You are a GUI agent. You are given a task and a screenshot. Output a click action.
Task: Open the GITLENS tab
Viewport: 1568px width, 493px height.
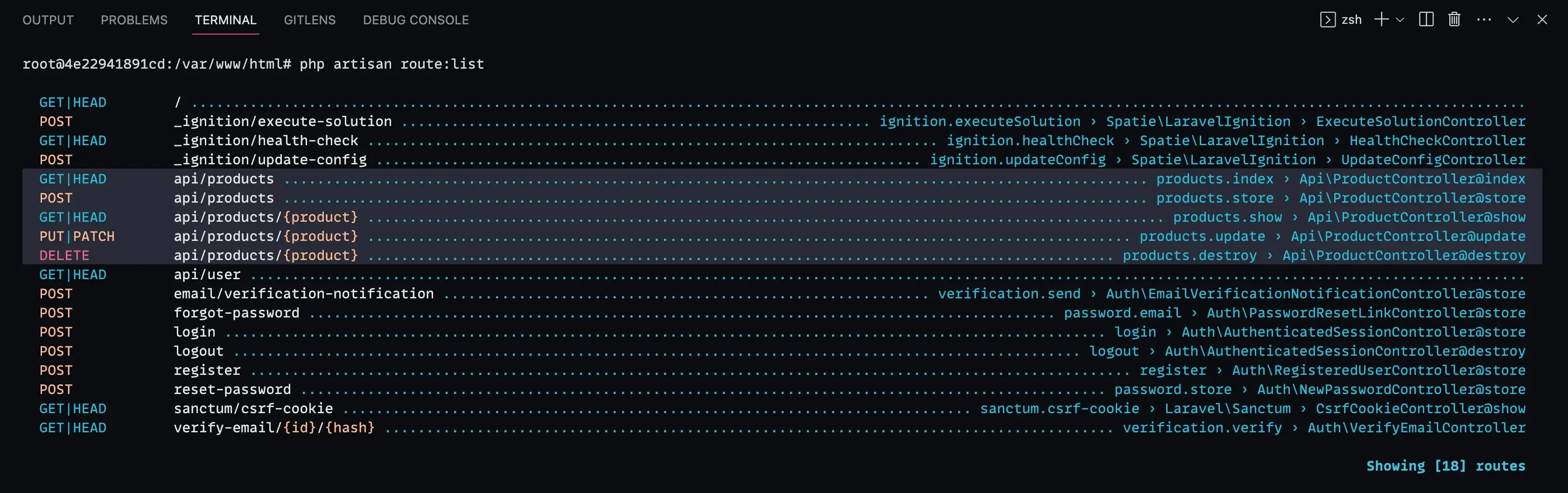309,20
